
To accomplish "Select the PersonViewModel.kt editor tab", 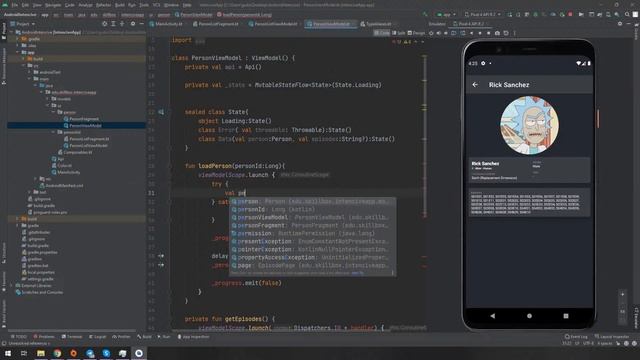I will 330,24.
